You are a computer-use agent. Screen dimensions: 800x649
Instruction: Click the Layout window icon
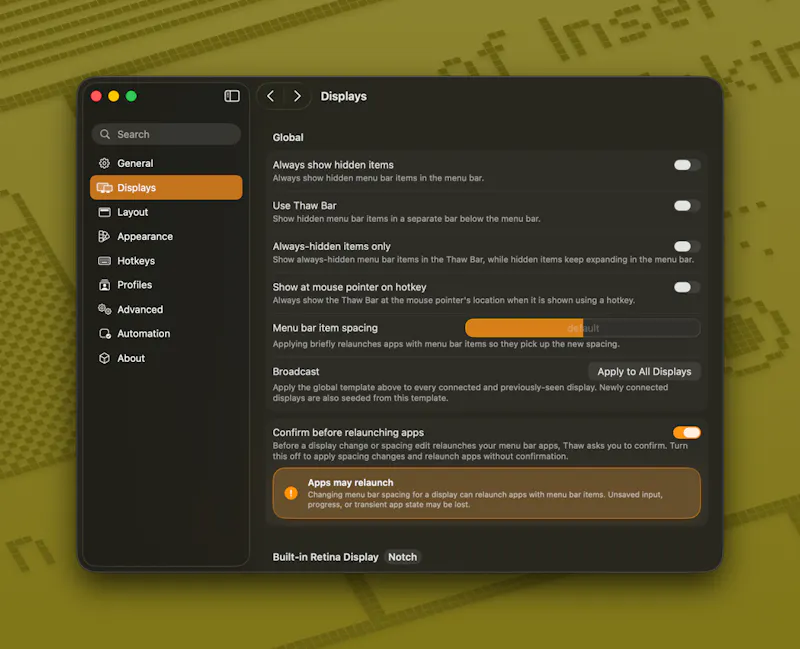click(x=105, y=212)
